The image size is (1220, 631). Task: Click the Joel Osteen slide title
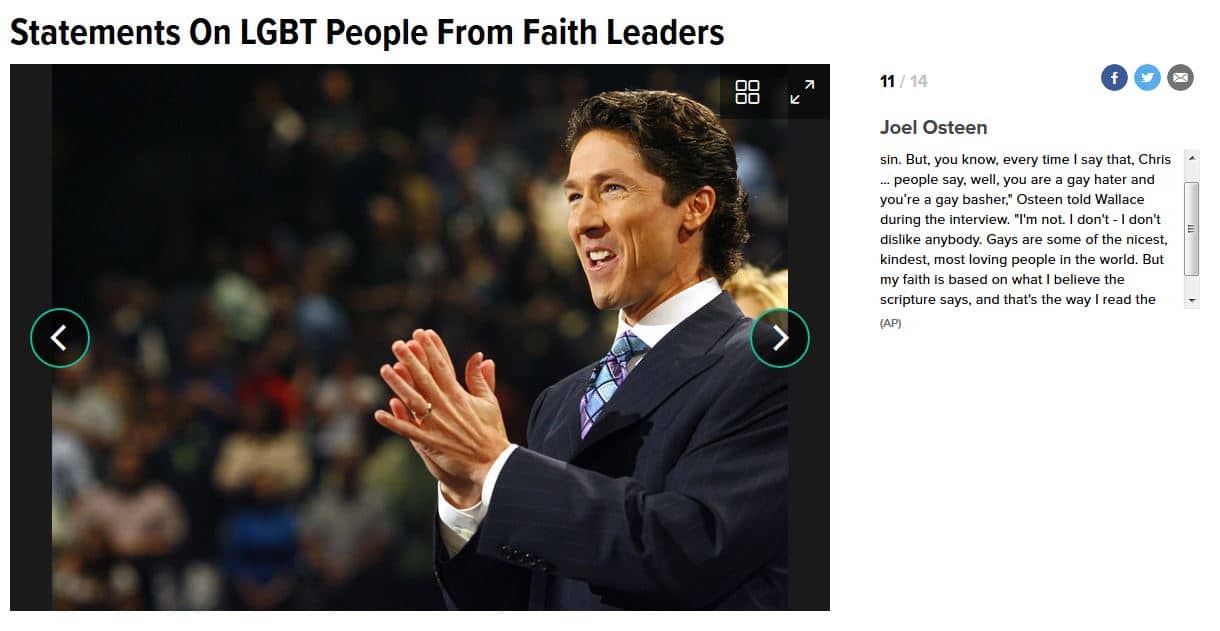pos(933,127)
